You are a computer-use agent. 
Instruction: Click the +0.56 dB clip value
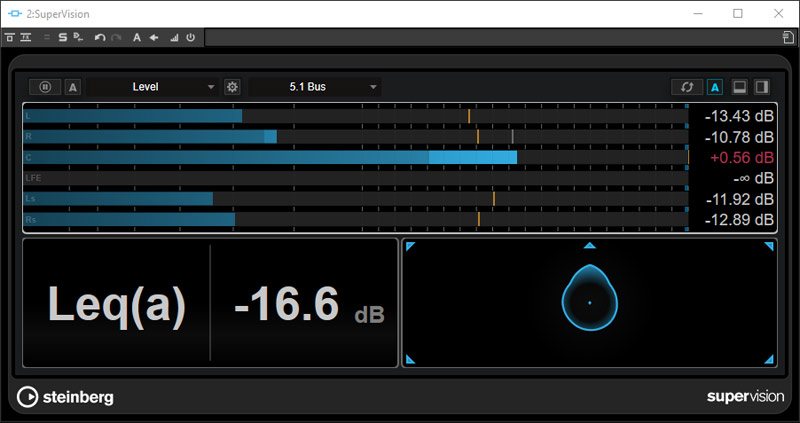pyautogui.click(x=741, y=157)
